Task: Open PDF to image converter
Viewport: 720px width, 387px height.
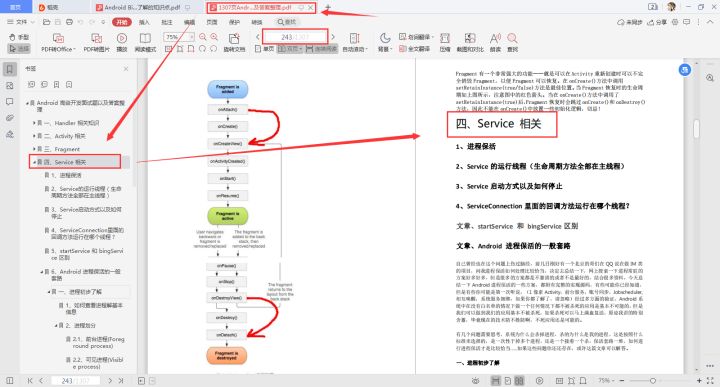Action: click(x=96, y=43)
